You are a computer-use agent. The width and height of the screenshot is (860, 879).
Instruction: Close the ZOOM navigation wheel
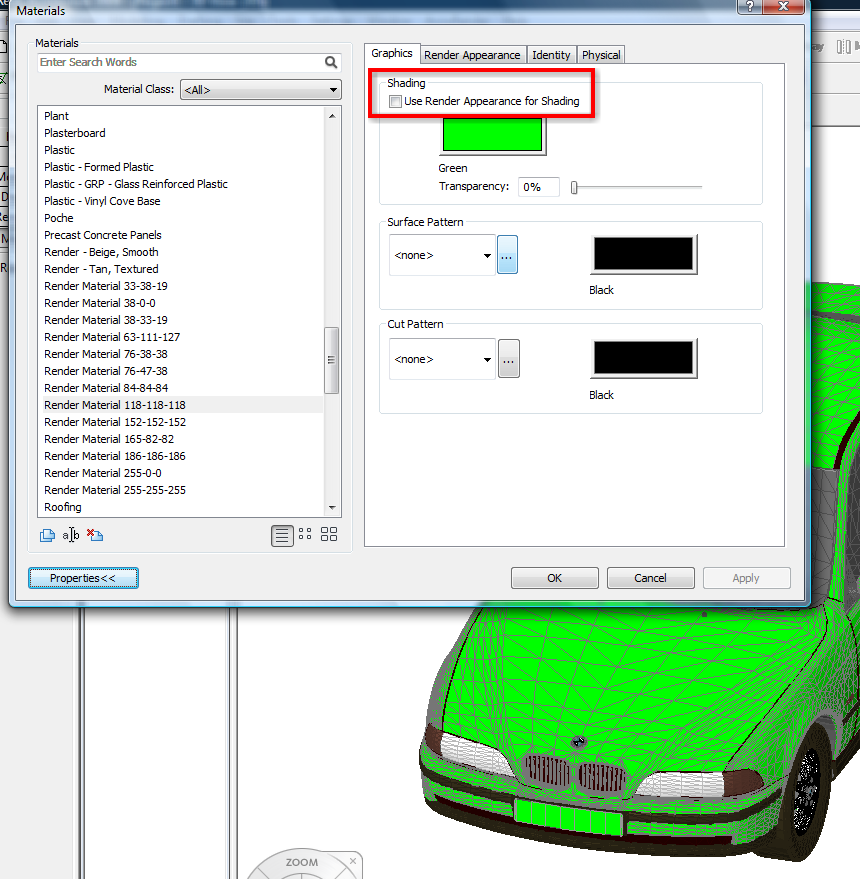pyautogui.click(x=353, y=861)
